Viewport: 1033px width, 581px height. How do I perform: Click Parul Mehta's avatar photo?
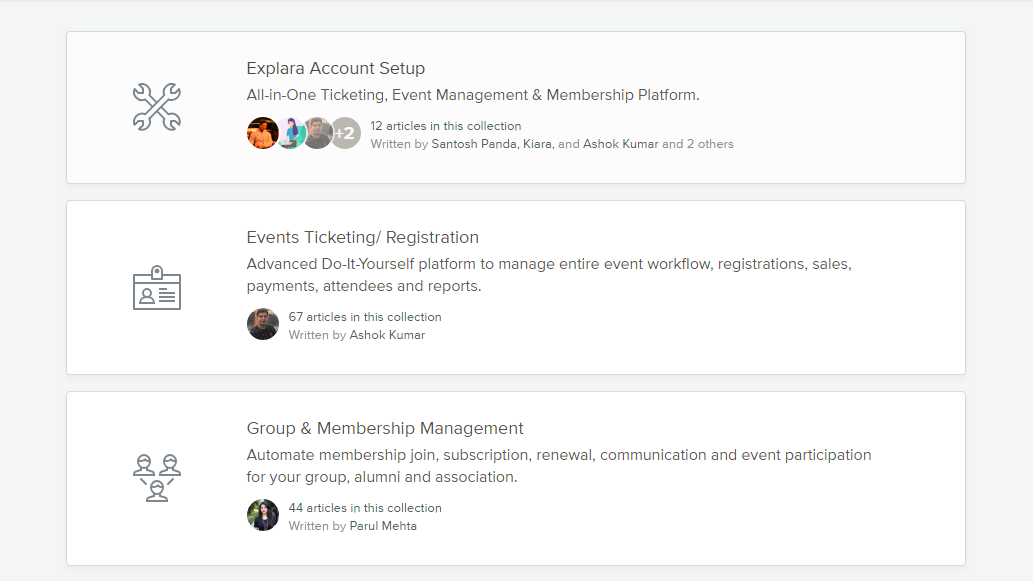point(263,515)
